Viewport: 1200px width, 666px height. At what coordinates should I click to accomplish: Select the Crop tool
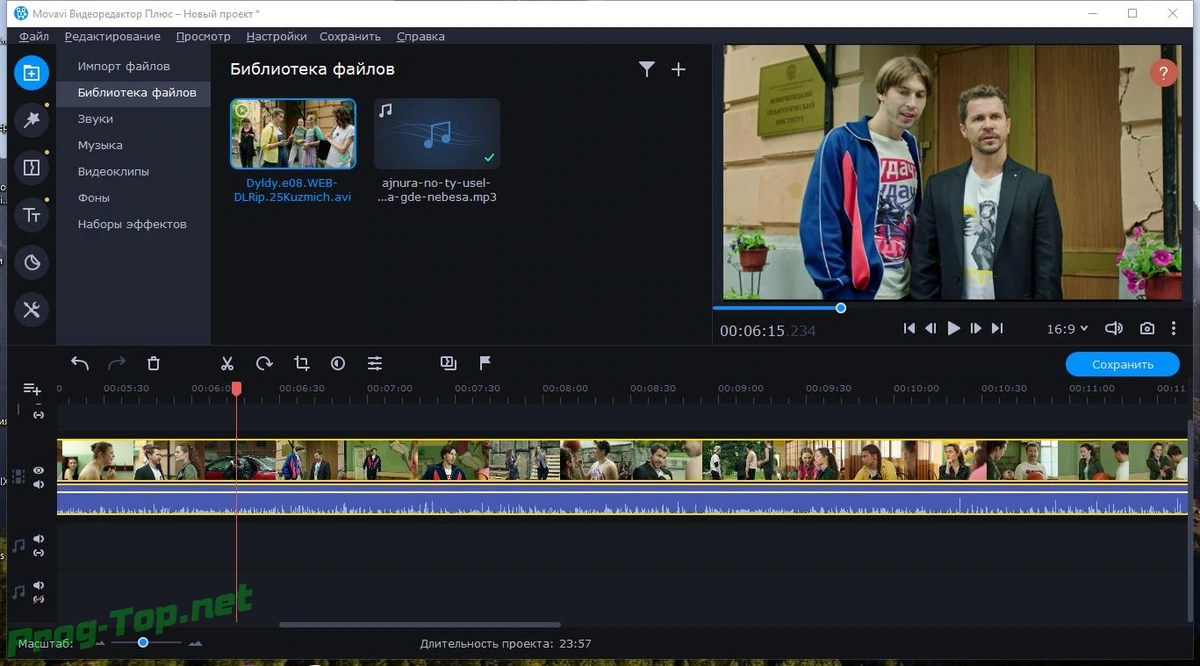[x=301, y=363]
